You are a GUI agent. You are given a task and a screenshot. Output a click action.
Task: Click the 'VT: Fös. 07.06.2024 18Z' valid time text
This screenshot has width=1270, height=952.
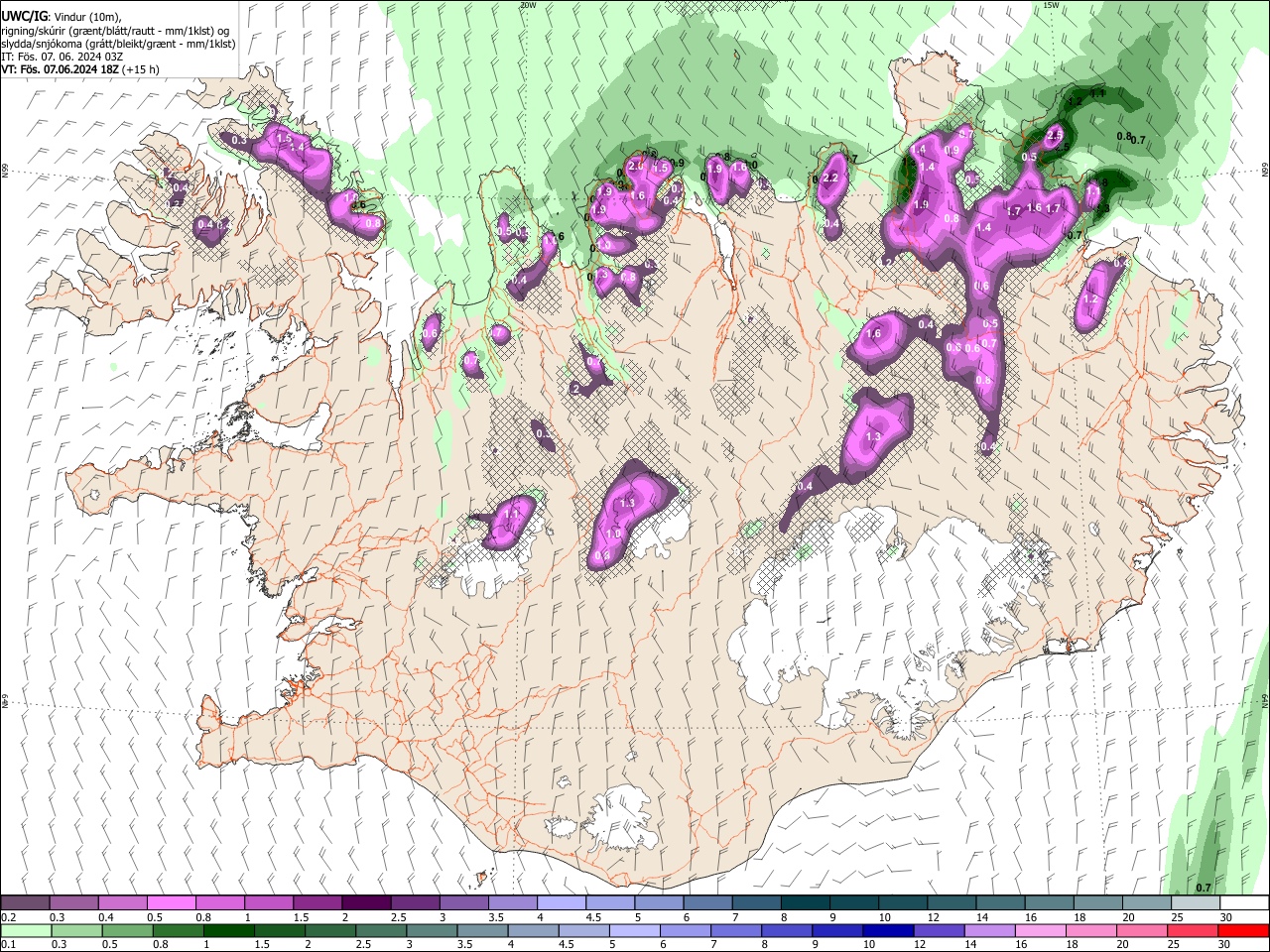coord(61,69)
